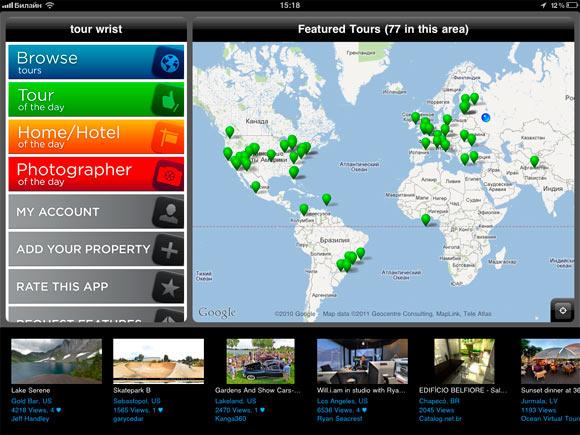Open the Browse tours menu item
The height and width of the screenshot is (435, 580).
coord(96,62)
